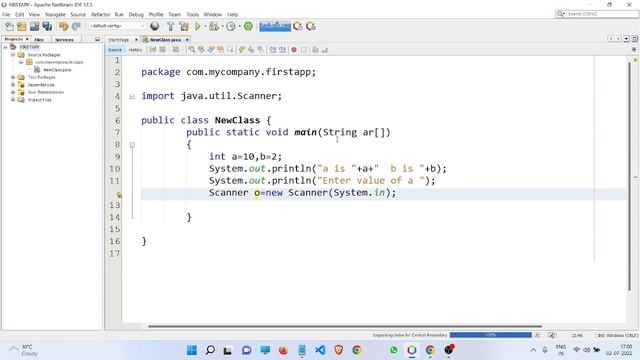
Task: Switch to the Files tab
Action: tap(39, 40)
